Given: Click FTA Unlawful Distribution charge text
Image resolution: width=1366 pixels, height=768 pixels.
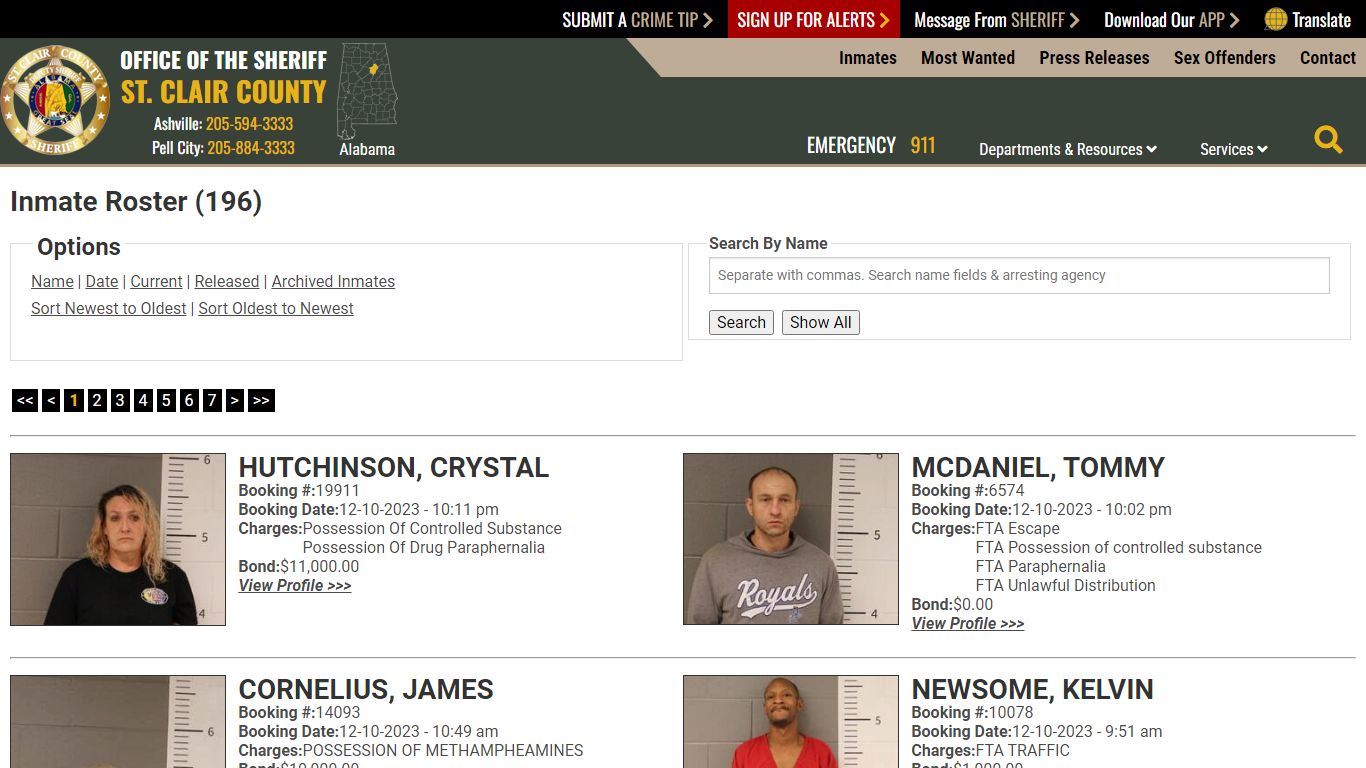Looking at the screenshot, I should [1066, 586].
